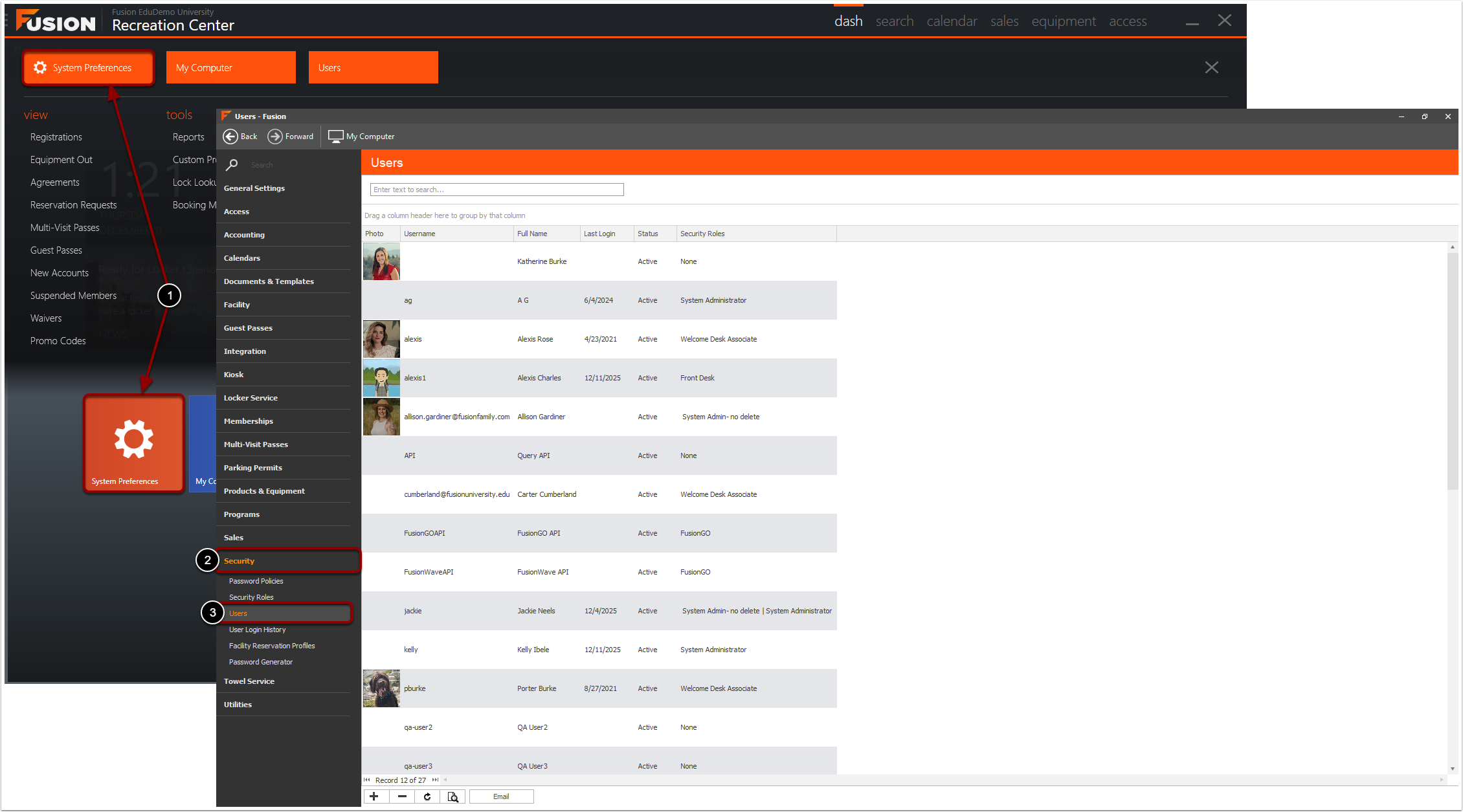
Task: Open print preview icon in bottom toolbar
Action: coord(453,796)
